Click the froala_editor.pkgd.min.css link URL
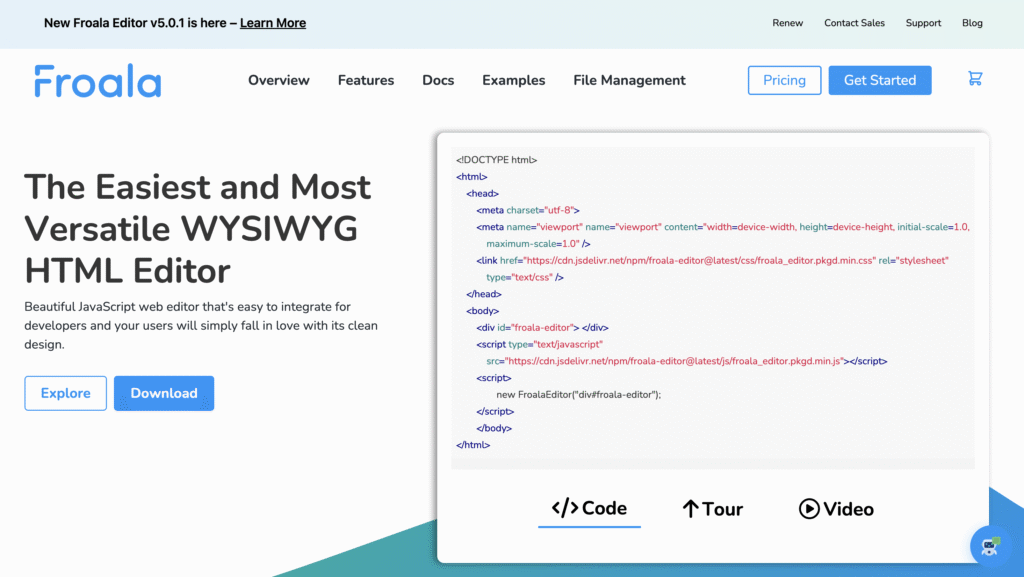Viewport: 1024px width, 577px height. coord(699,260)
